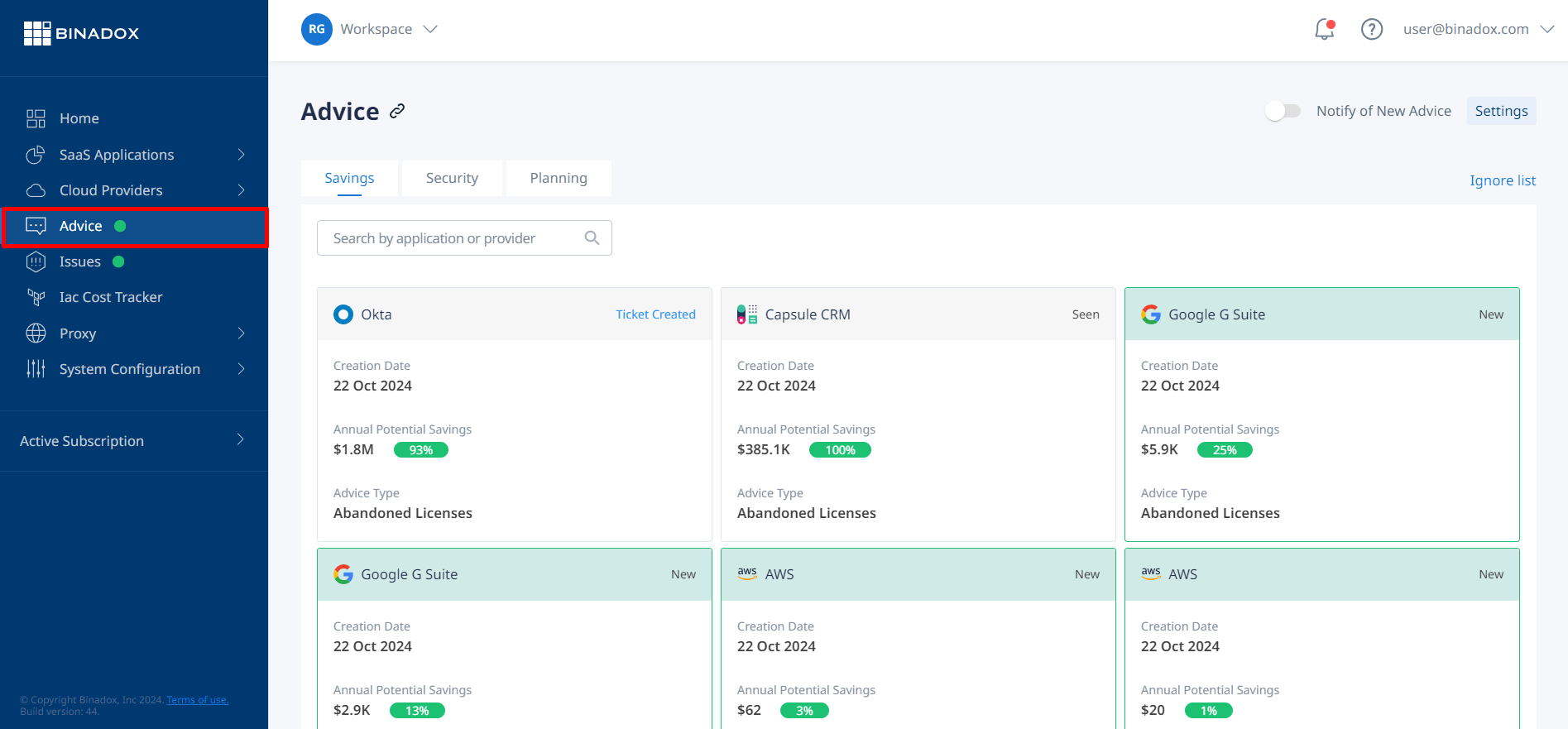Click AWS logo on $20 savings card

[x=1151, y=573]
